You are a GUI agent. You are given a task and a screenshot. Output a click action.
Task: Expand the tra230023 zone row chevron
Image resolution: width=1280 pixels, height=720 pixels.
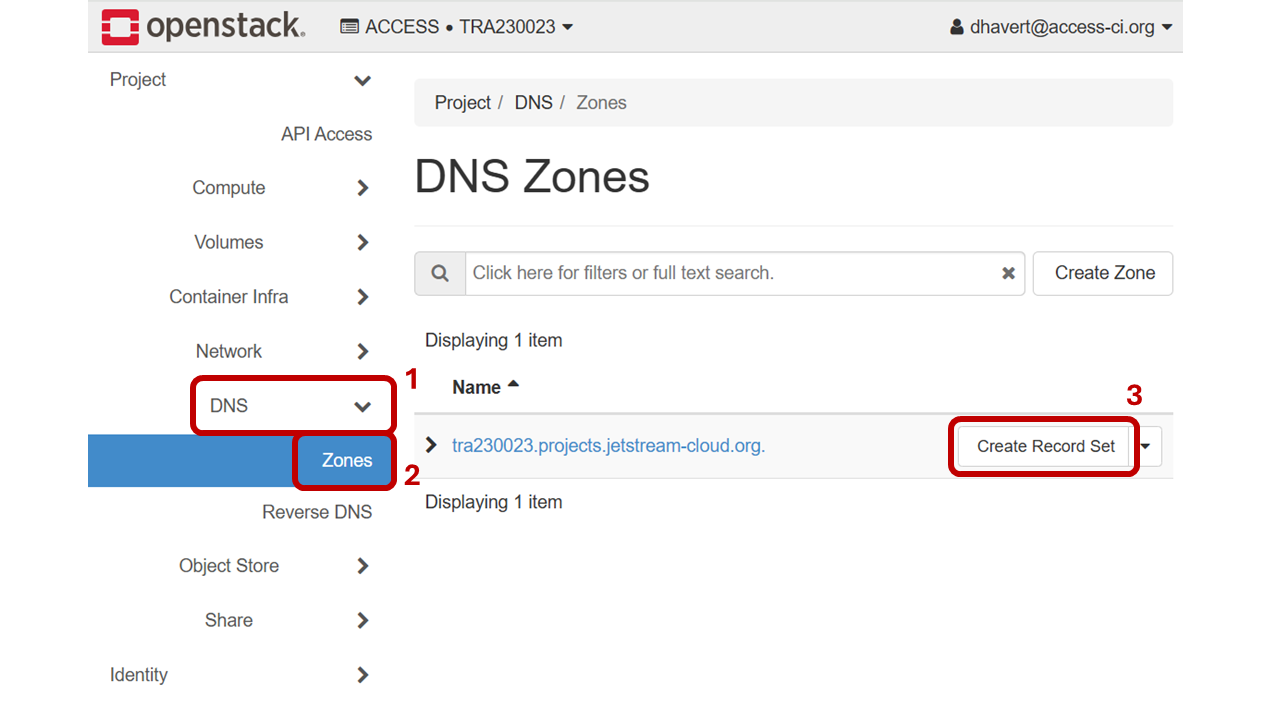point(431,445)
